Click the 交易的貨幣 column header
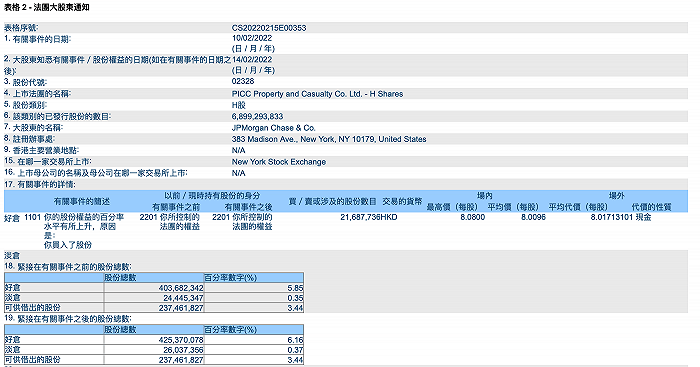The image size is (700, 367). click(x=402, y=201)
